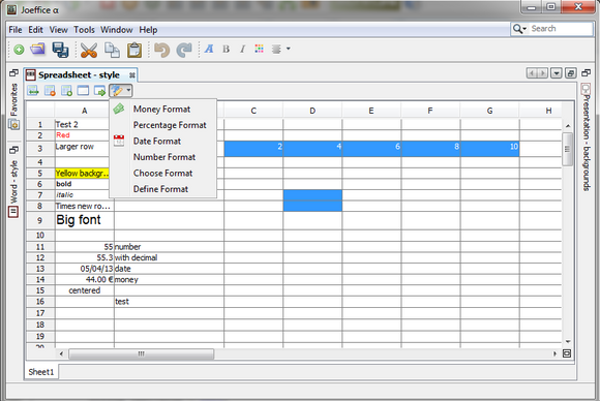
Task: Click the horizontal scrollbar right arrow
Action: click(x=555, y=354)
